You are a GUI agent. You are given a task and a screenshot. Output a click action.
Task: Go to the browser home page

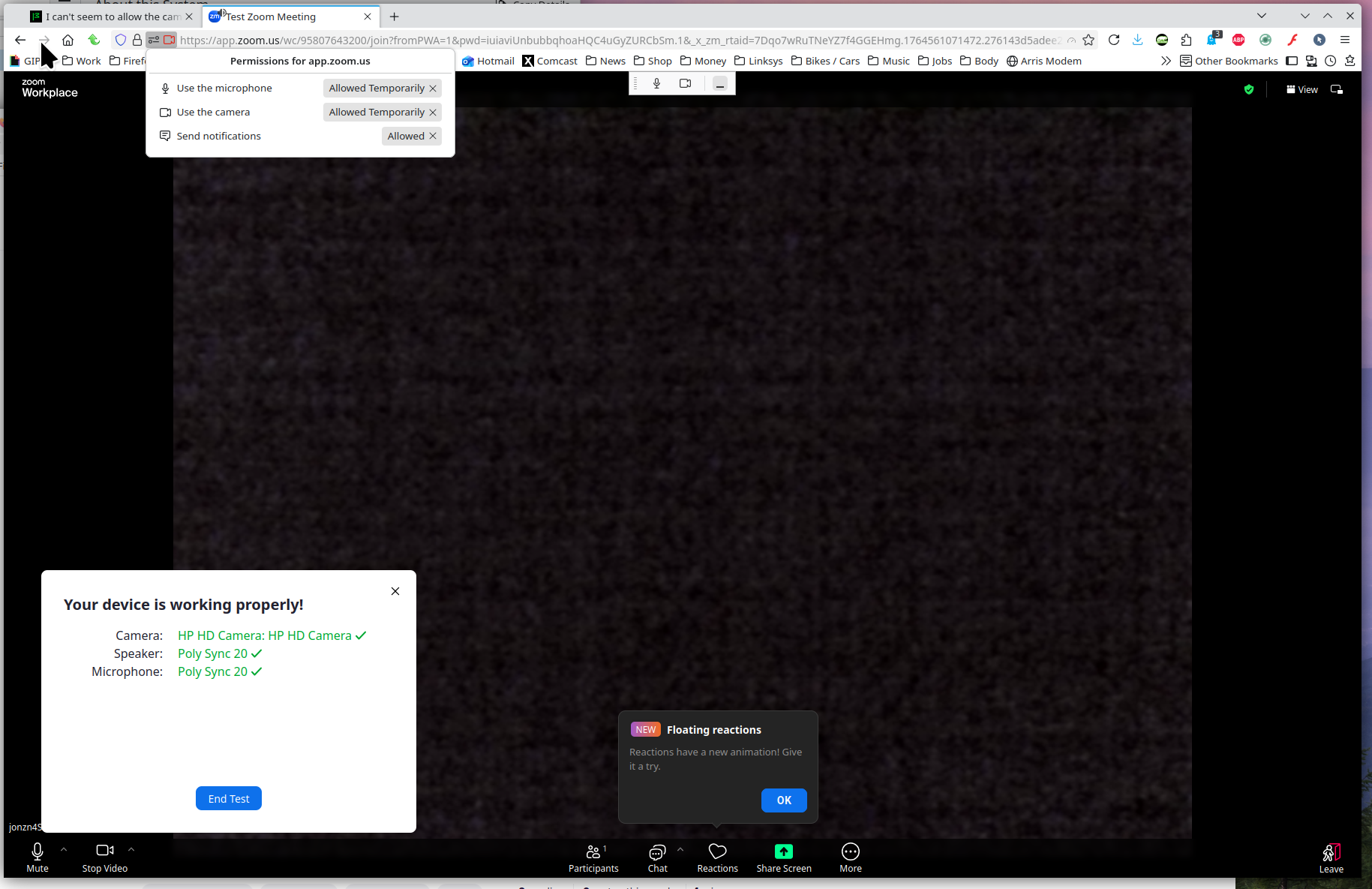pyautogui.click(x=68, y=40)
